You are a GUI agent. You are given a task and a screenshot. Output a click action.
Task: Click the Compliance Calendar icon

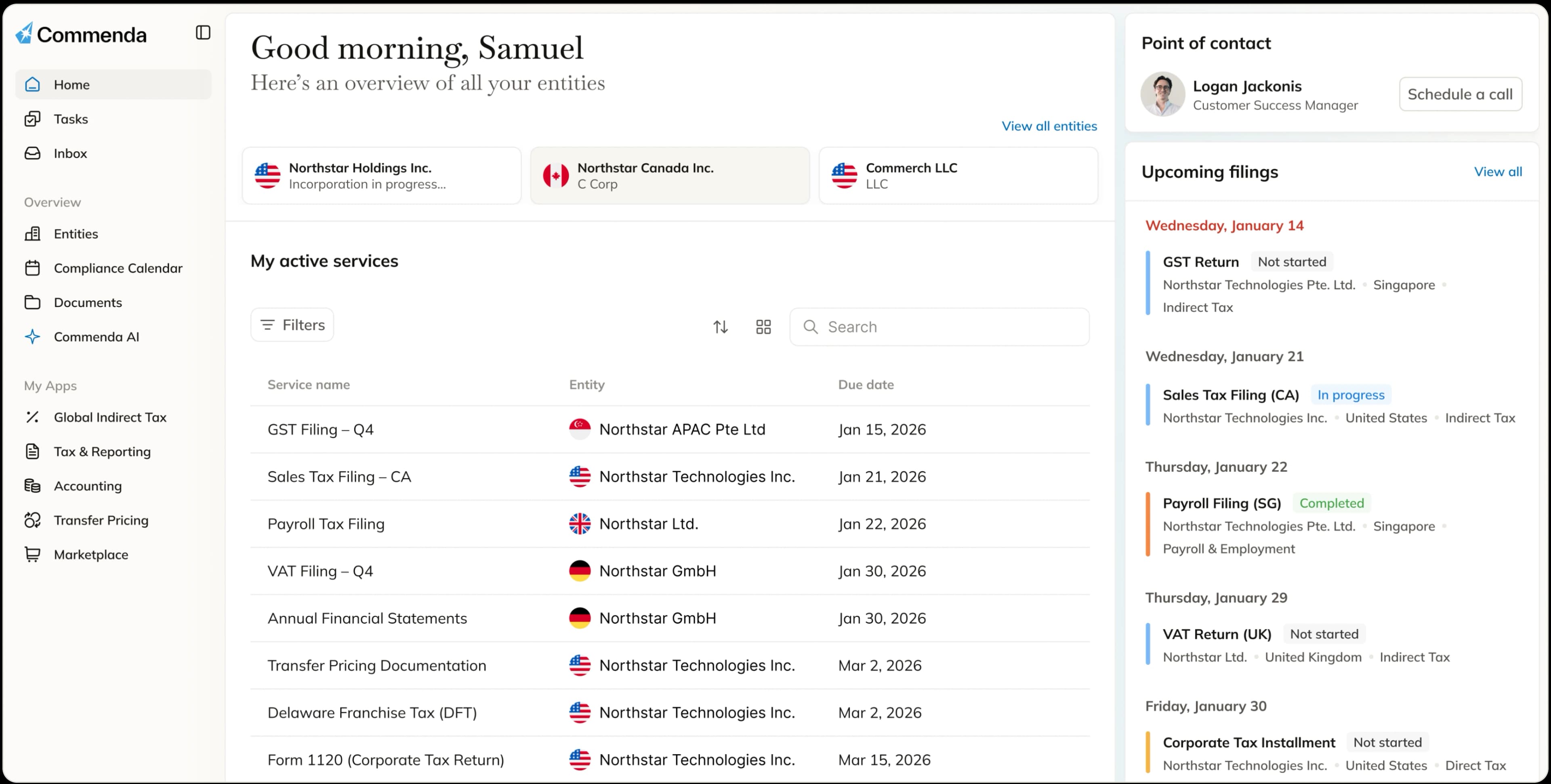32,268
